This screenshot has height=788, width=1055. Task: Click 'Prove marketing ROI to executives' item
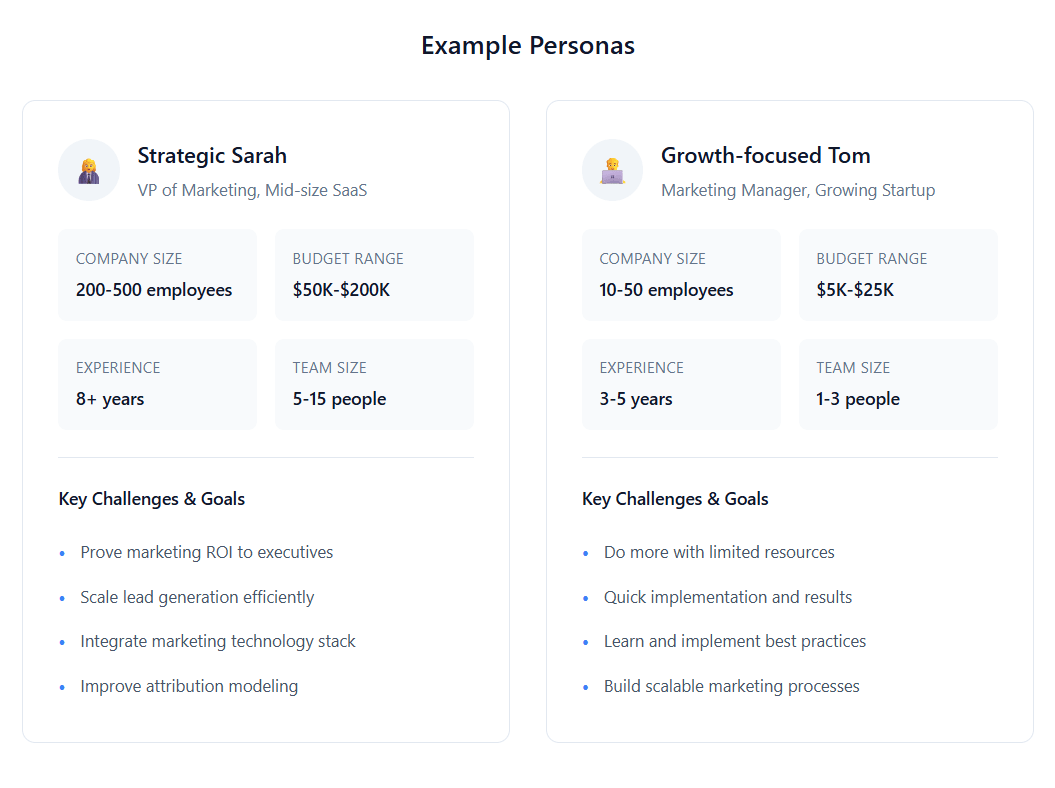point(207,552)
